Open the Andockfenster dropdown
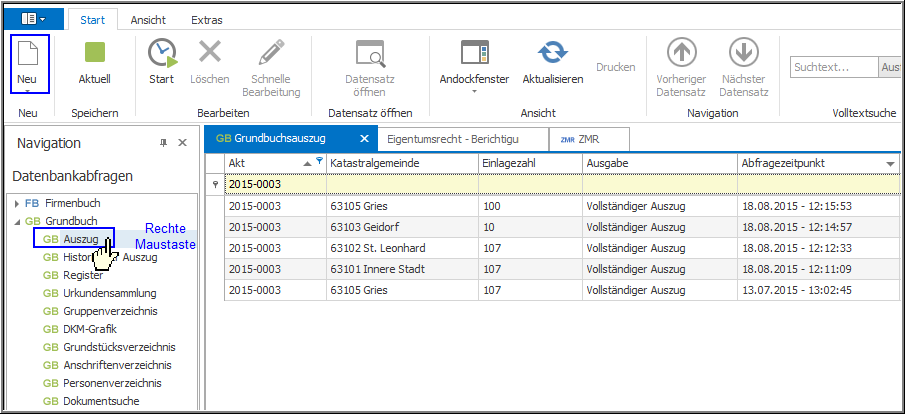The image size is (905, 414). tap(474, 91)
